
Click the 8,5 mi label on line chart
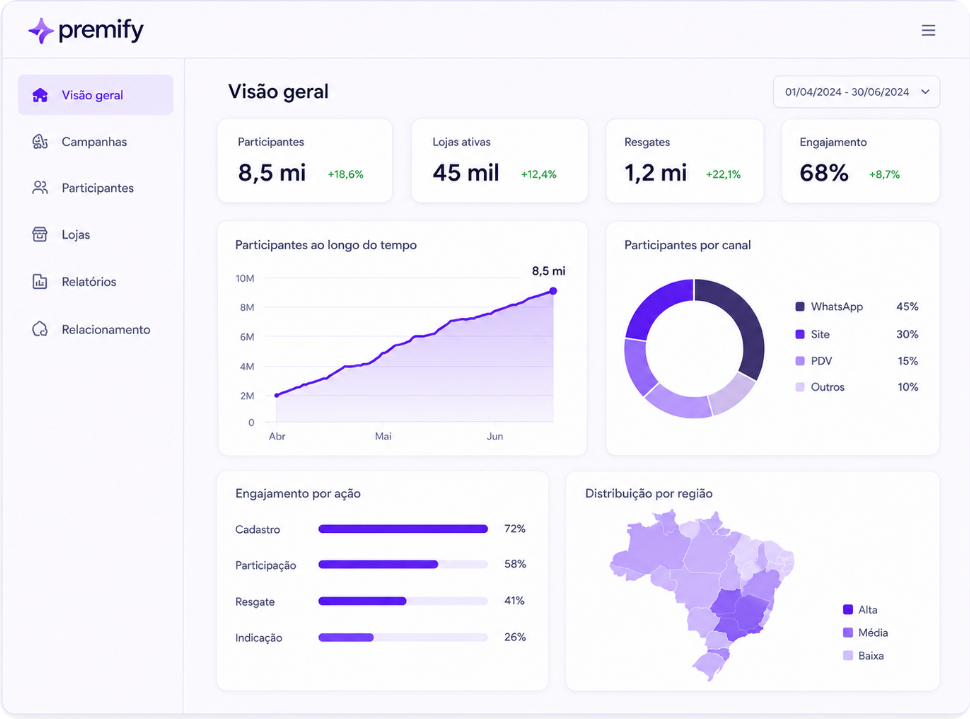pos(549,270)
